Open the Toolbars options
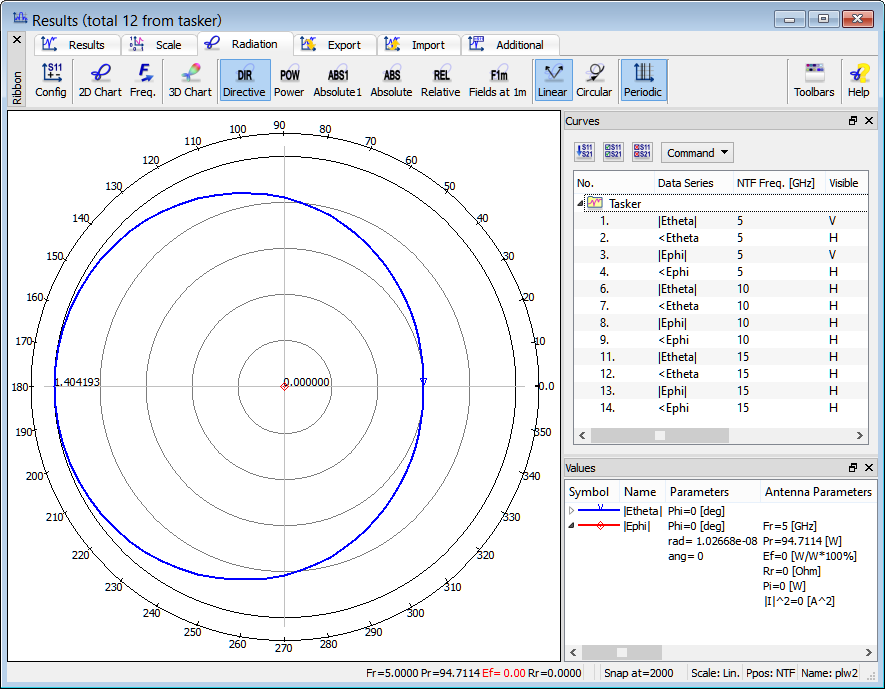 tap(814, 80)
